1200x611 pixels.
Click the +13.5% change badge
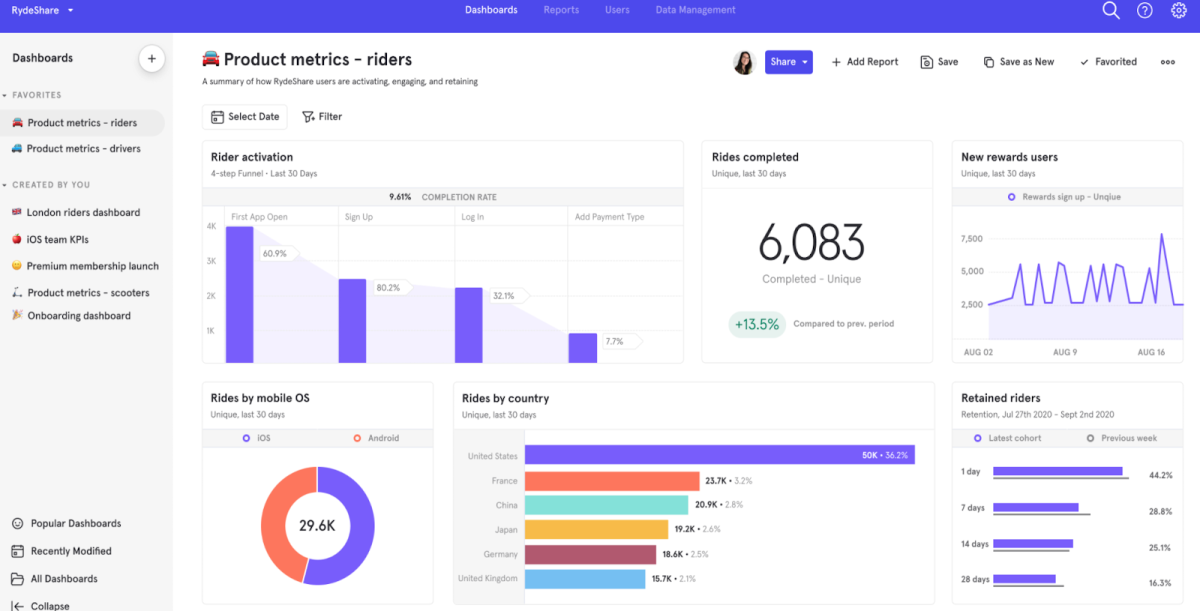(x=757, y=325)
